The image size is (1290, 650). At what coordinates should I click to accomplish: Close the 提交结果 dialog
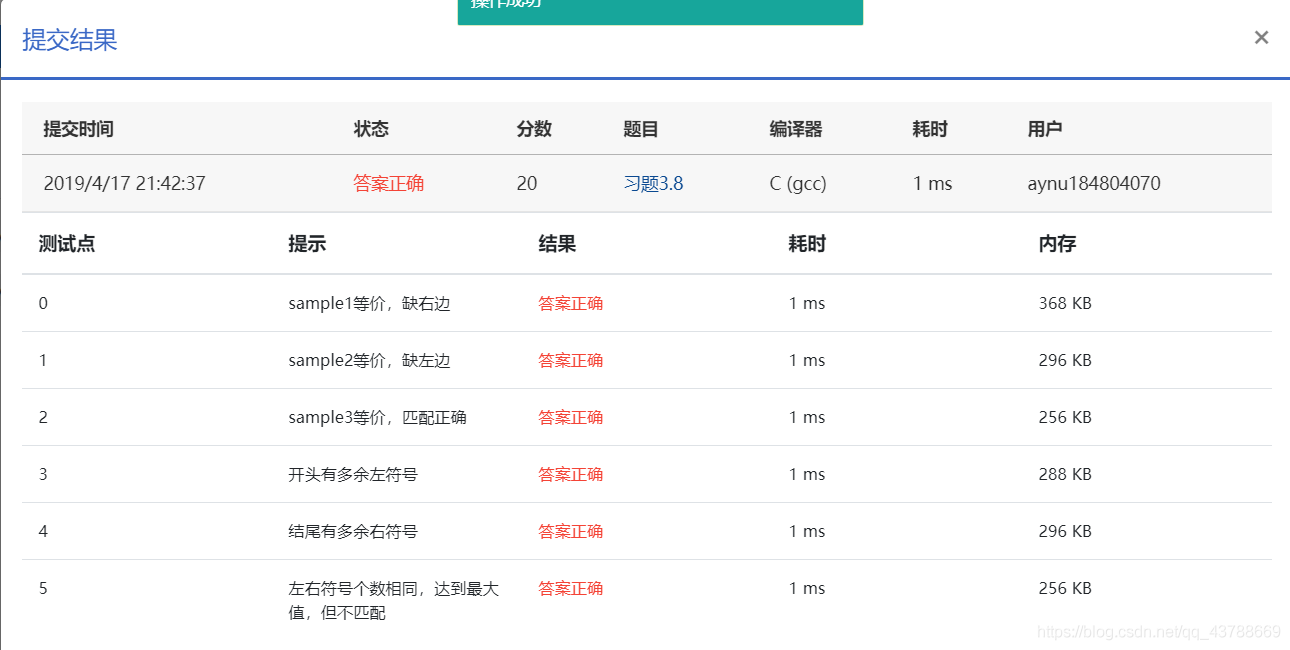[x=1261, y=37]
